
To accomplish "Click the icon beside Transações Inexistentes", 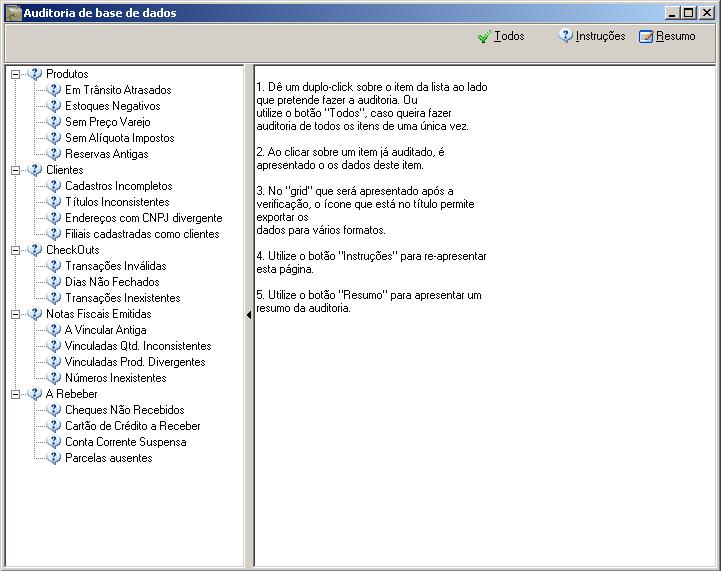I will pyautogui.click(x=53, y=298).
